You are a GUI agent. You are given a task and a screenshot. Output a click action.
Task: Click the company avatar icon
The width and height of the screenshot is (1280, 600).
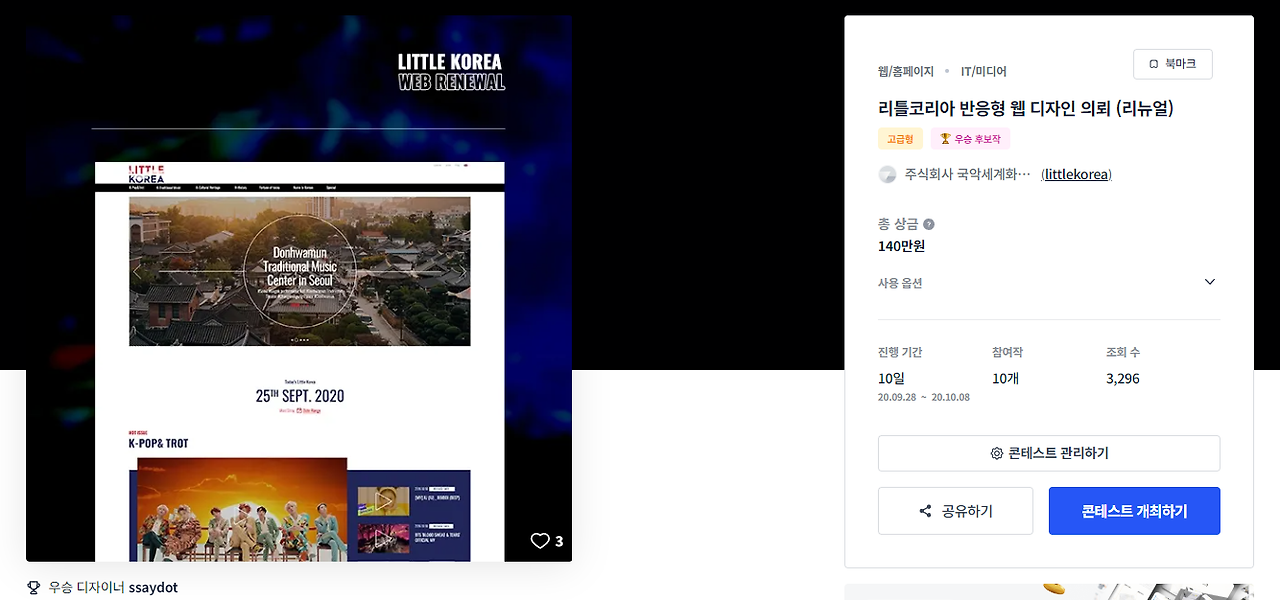point(887,174)
